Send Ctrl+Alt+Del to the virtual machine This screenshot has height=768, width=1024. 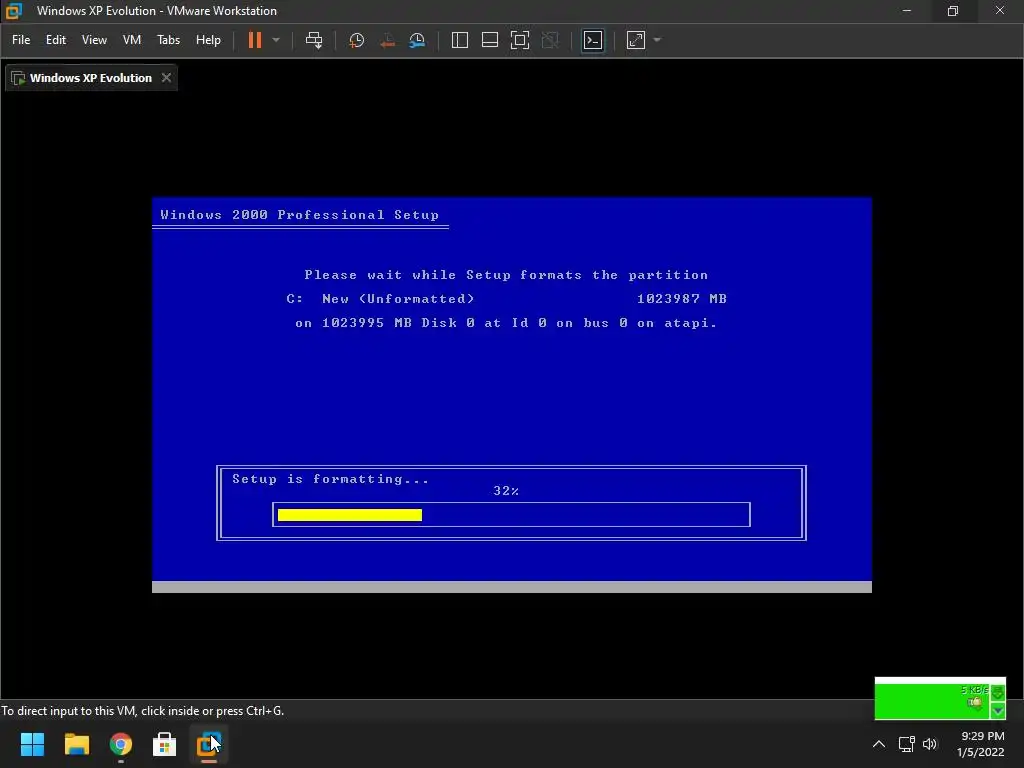coord(314,40)
